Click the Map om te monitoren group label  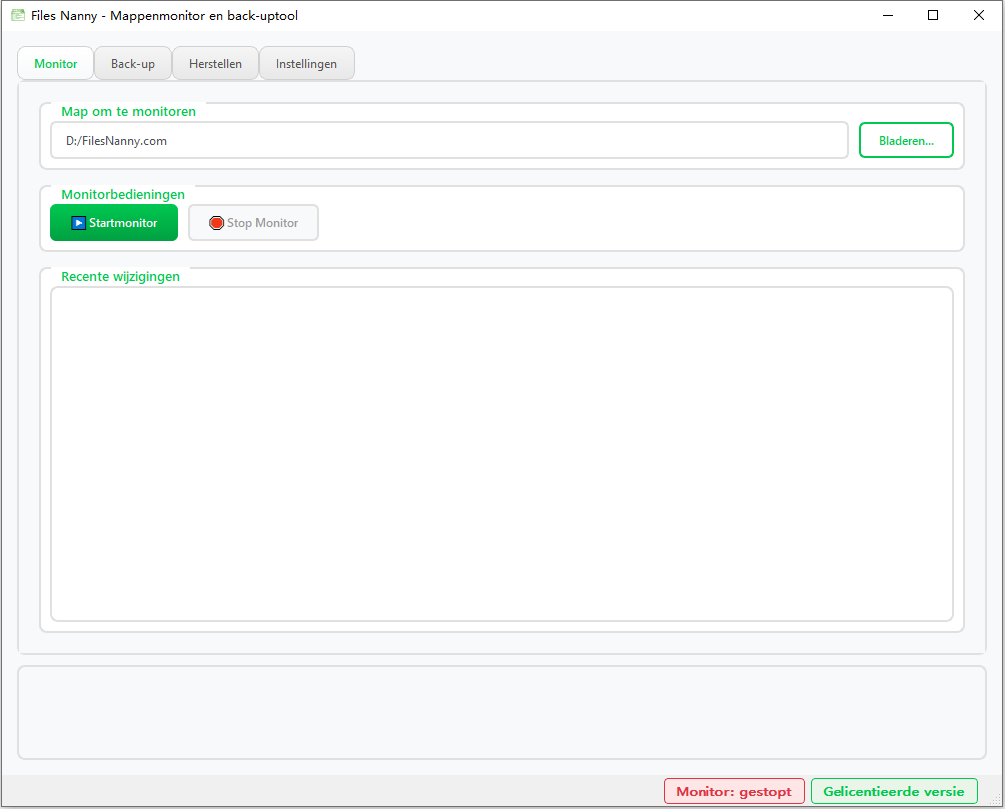[128, 111]
